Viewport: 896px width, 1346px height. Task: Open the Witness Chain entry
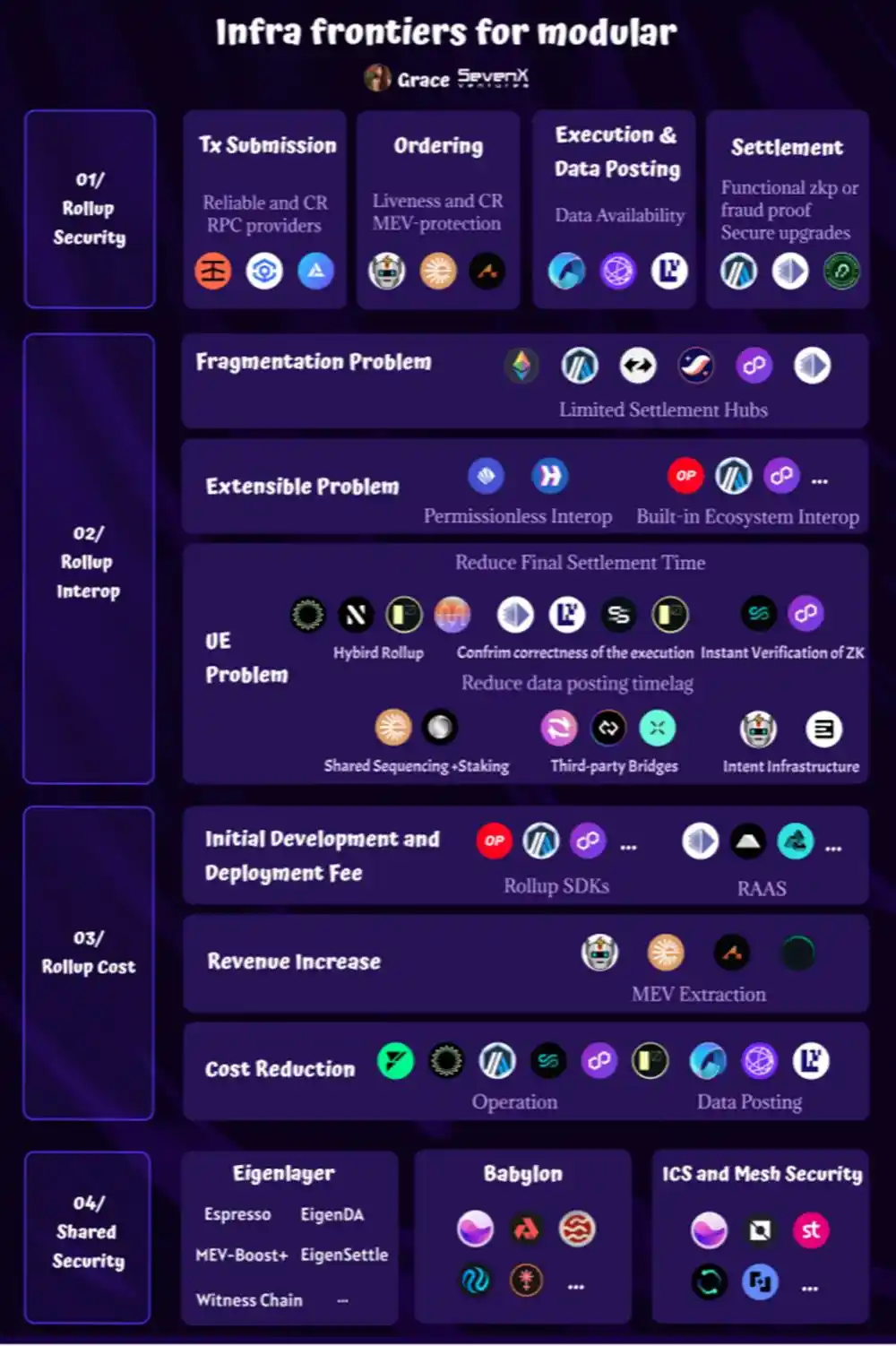click(249, 1300)
